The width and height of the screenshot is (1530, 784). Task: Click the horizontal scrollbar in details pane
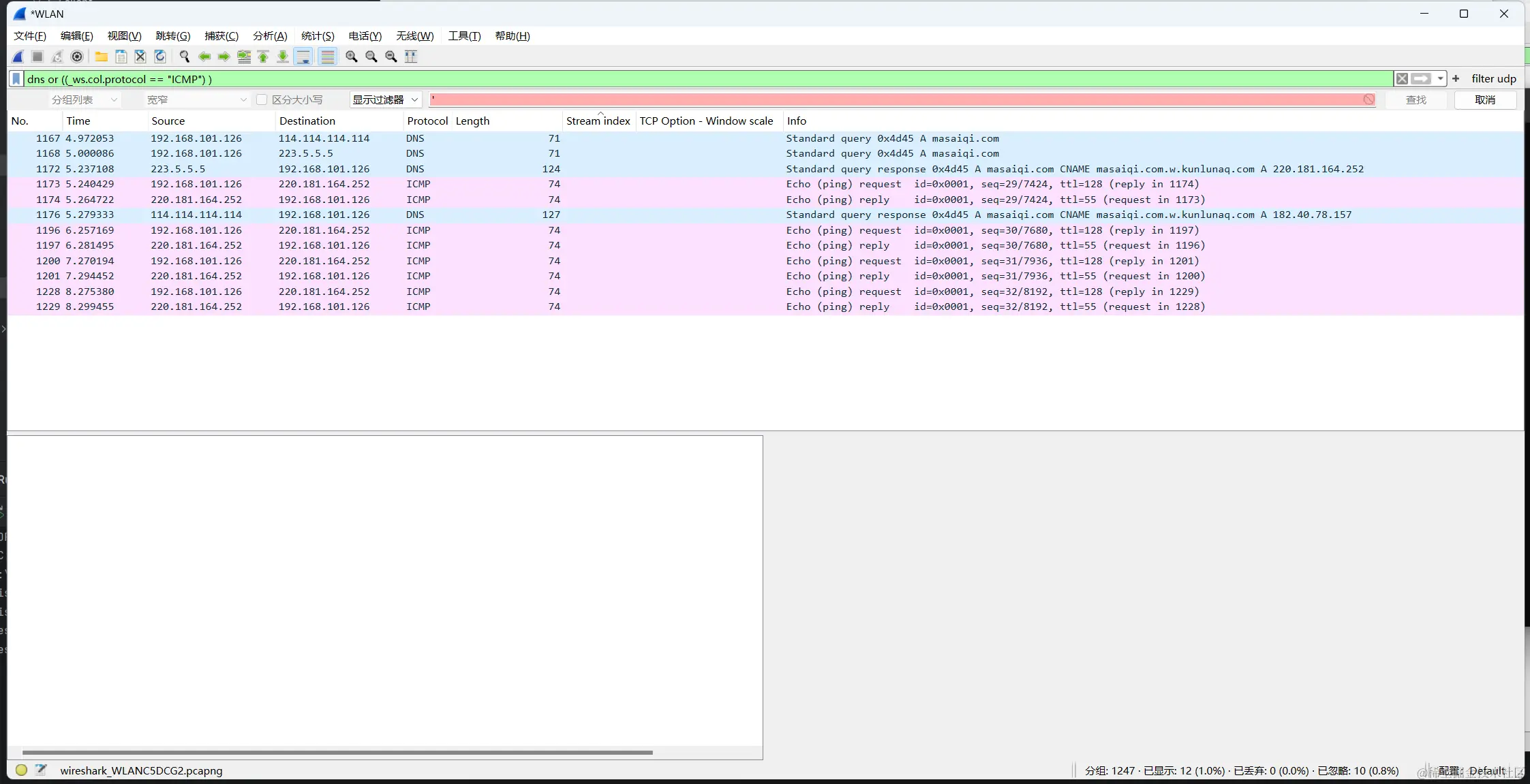pyautogui.click(x=337, y=753)
